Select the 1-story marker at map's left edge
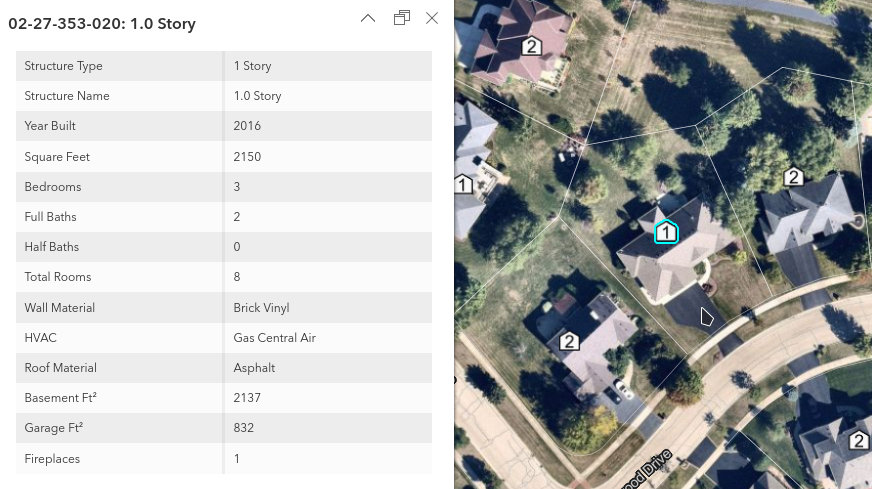 (463, 184)
